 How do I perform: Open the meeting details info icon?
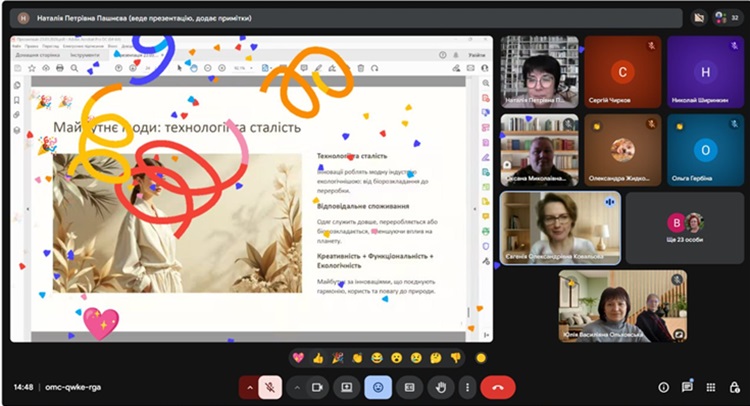point(663,387)
